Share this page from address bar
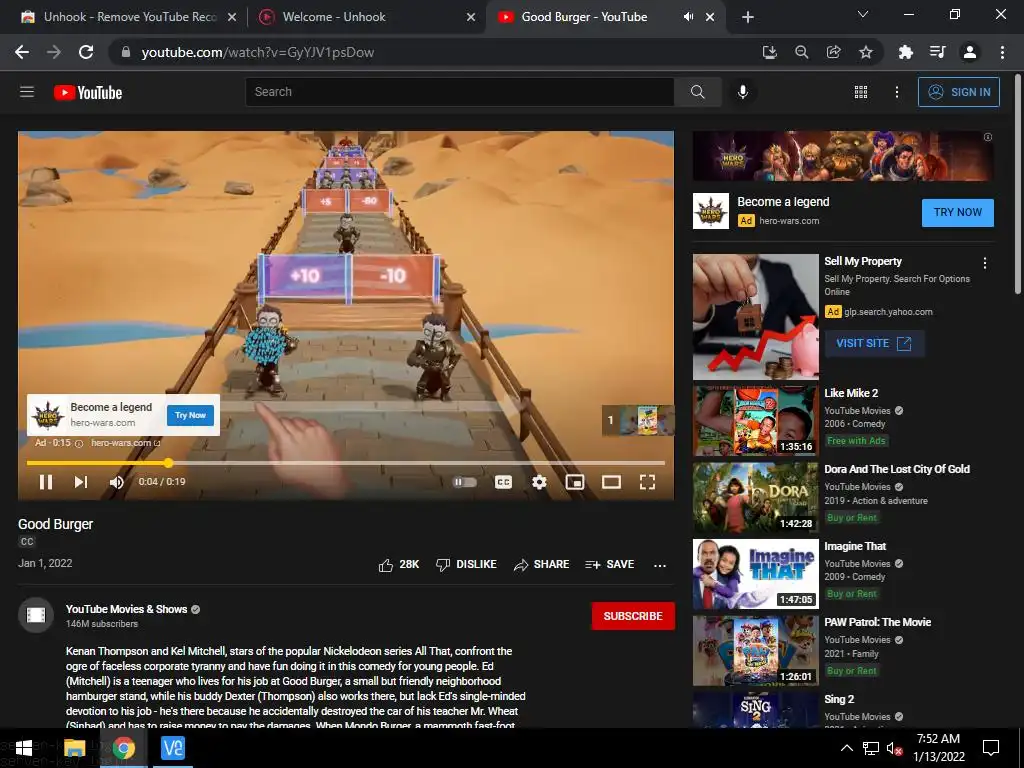Image resolution: width=1024 pixels, height=768 pixels. click(x=833, y=52)
